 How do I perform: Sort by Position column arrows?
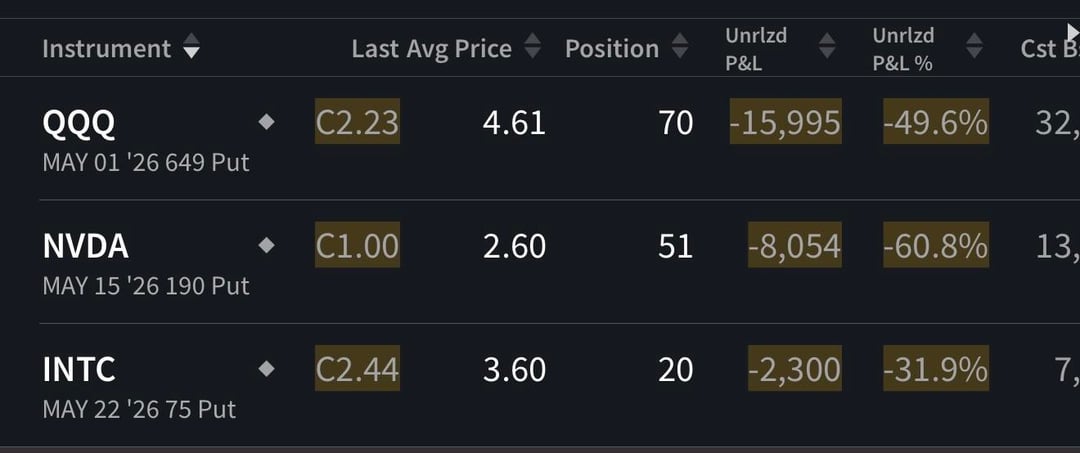(x=680, y=46)
